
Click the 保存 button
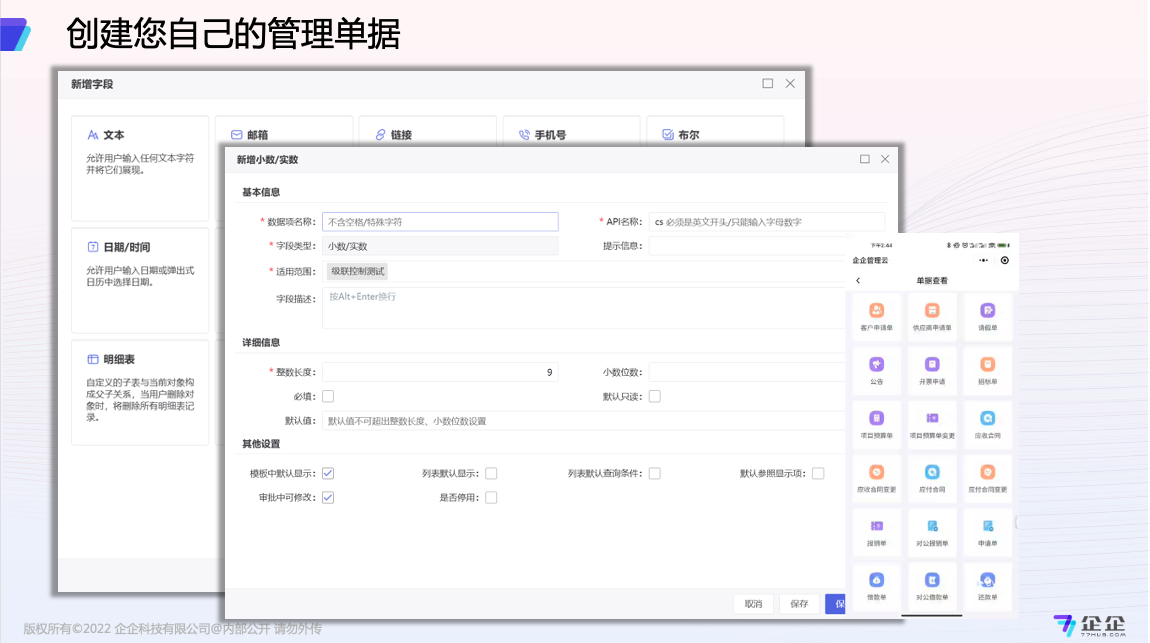799,604
